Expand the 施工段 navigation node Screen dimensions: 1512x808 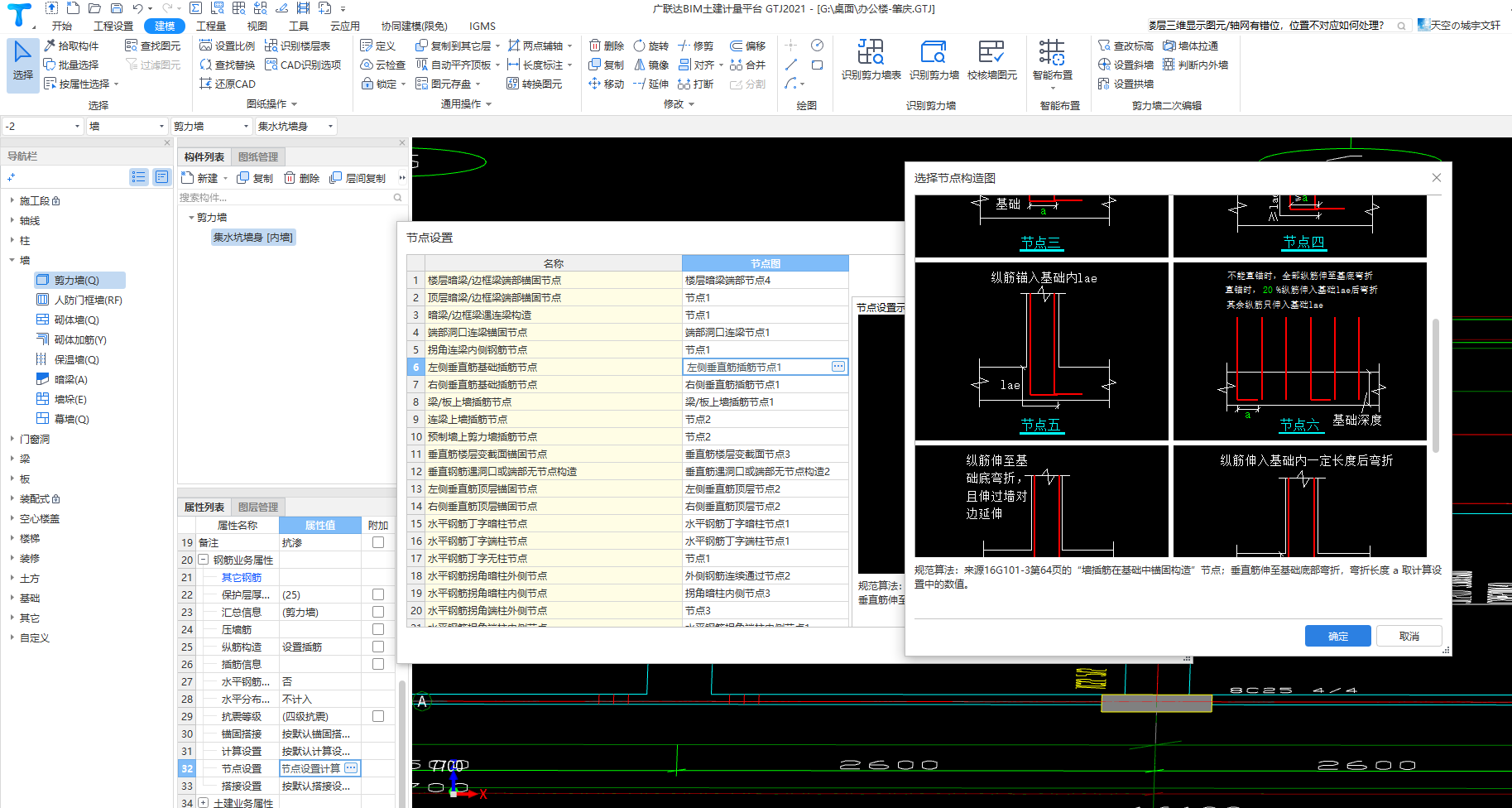pyautogui.click(x=12, y=200)
